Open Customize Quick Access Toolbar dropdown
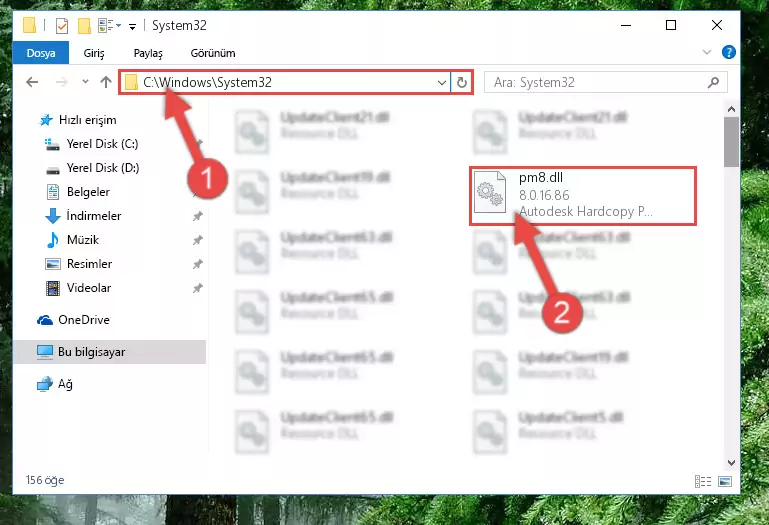This screenshot has width=769, height=525. click(132, 26)
